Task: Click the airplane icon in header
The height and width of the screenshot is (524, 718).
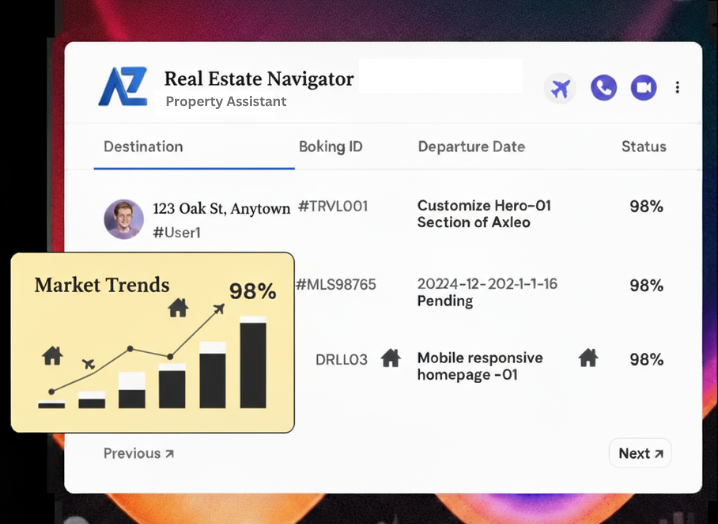Action: point(561,88)
